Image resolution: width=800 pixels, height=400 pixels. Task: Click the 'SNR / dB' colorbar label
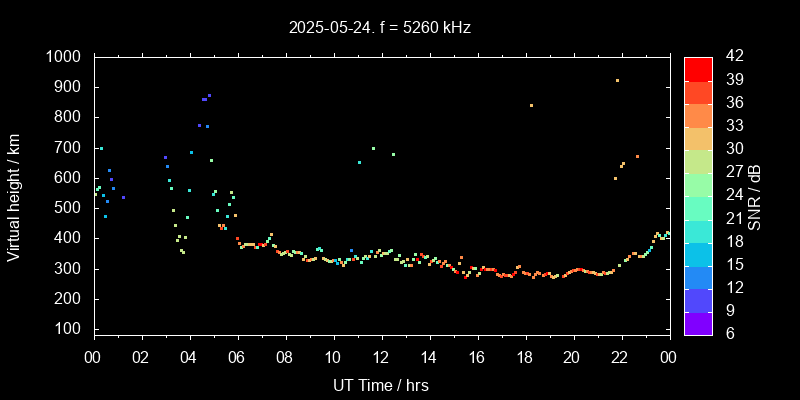click(755, 196)
